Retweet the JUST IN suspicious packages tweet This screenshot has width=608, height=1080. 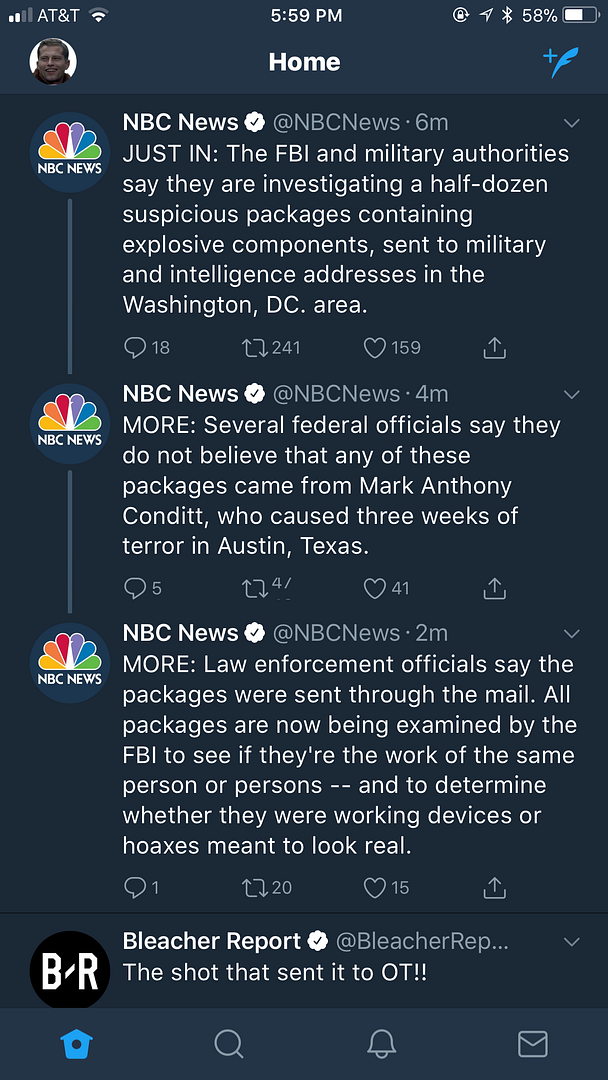coord(254,348)
